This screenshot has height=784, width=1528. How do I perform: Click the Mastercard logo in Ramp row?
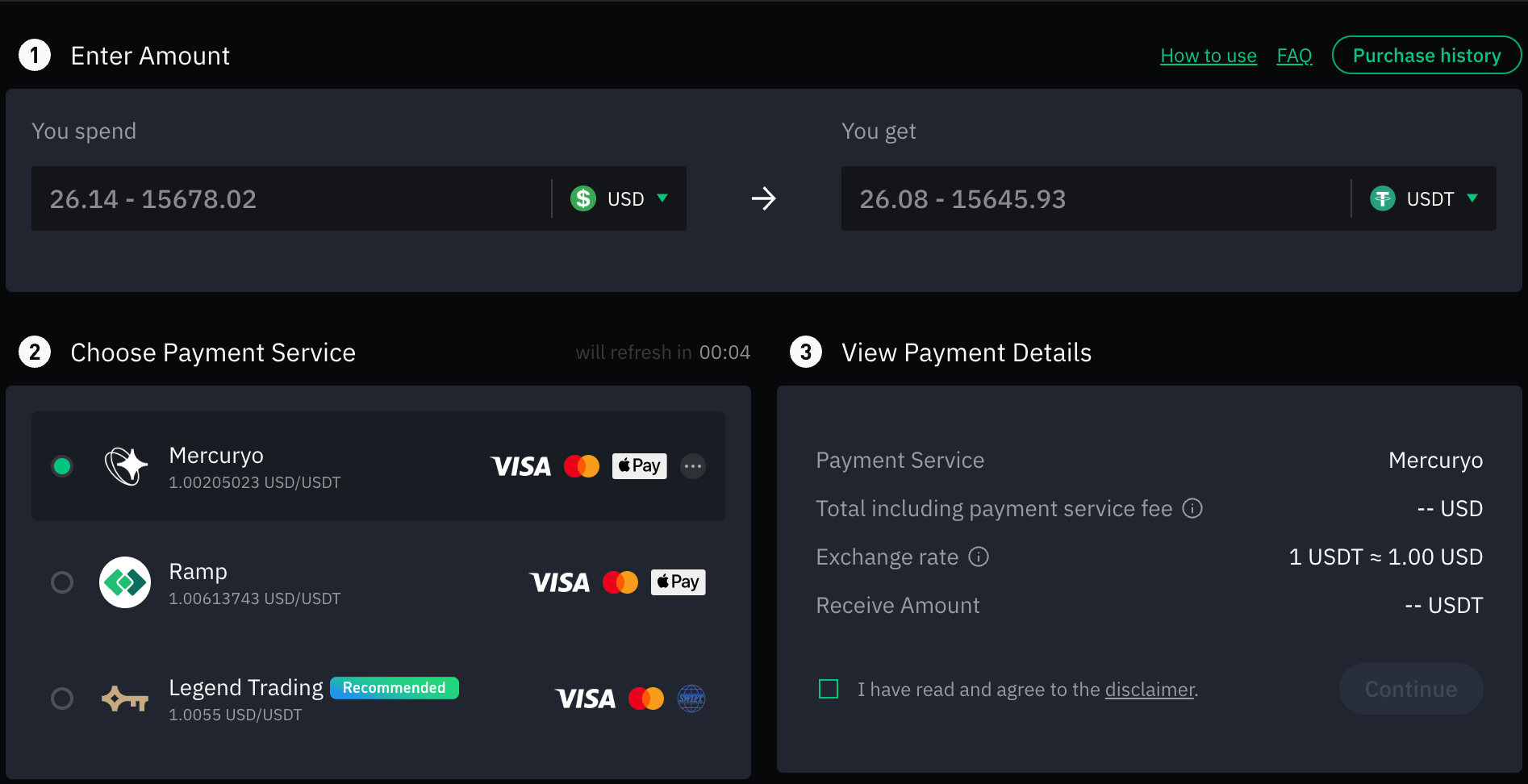[620, 582]
